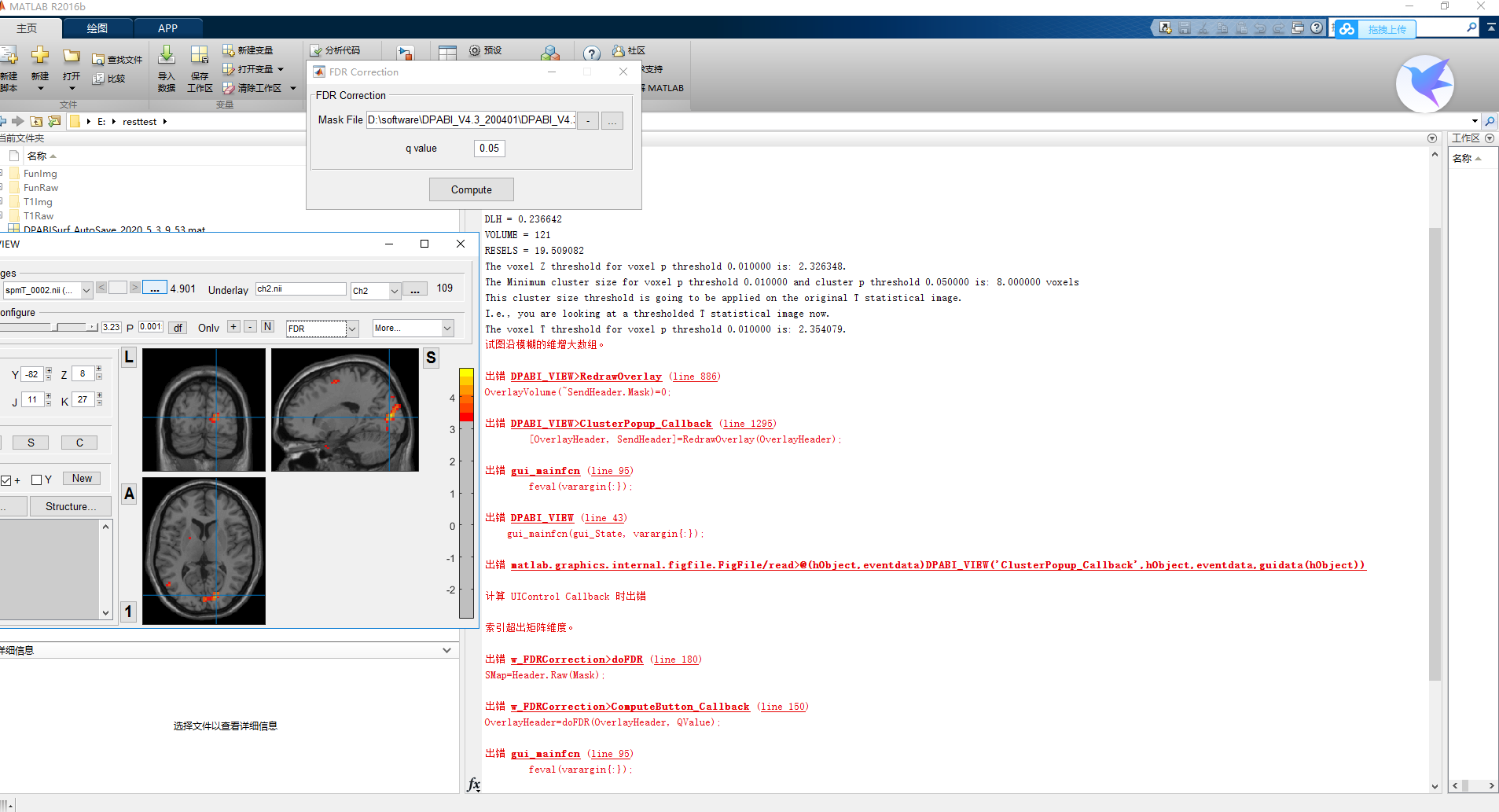1499x812 pixels.
Task: Click the mask file '-' clear button
Action: click(588, 120)
